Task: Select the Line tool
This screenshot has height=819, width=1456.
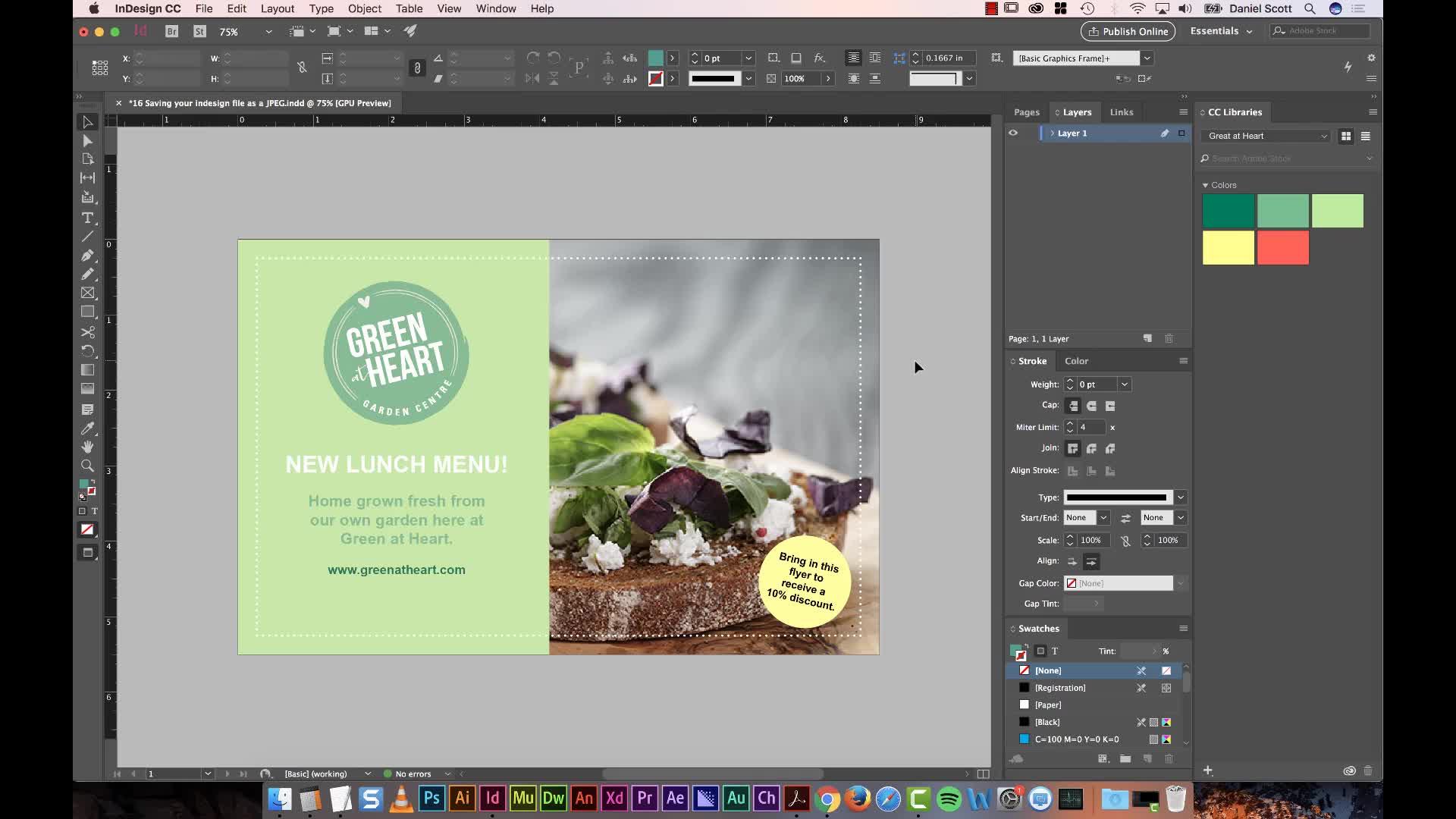Action: [x=87, y=237]
